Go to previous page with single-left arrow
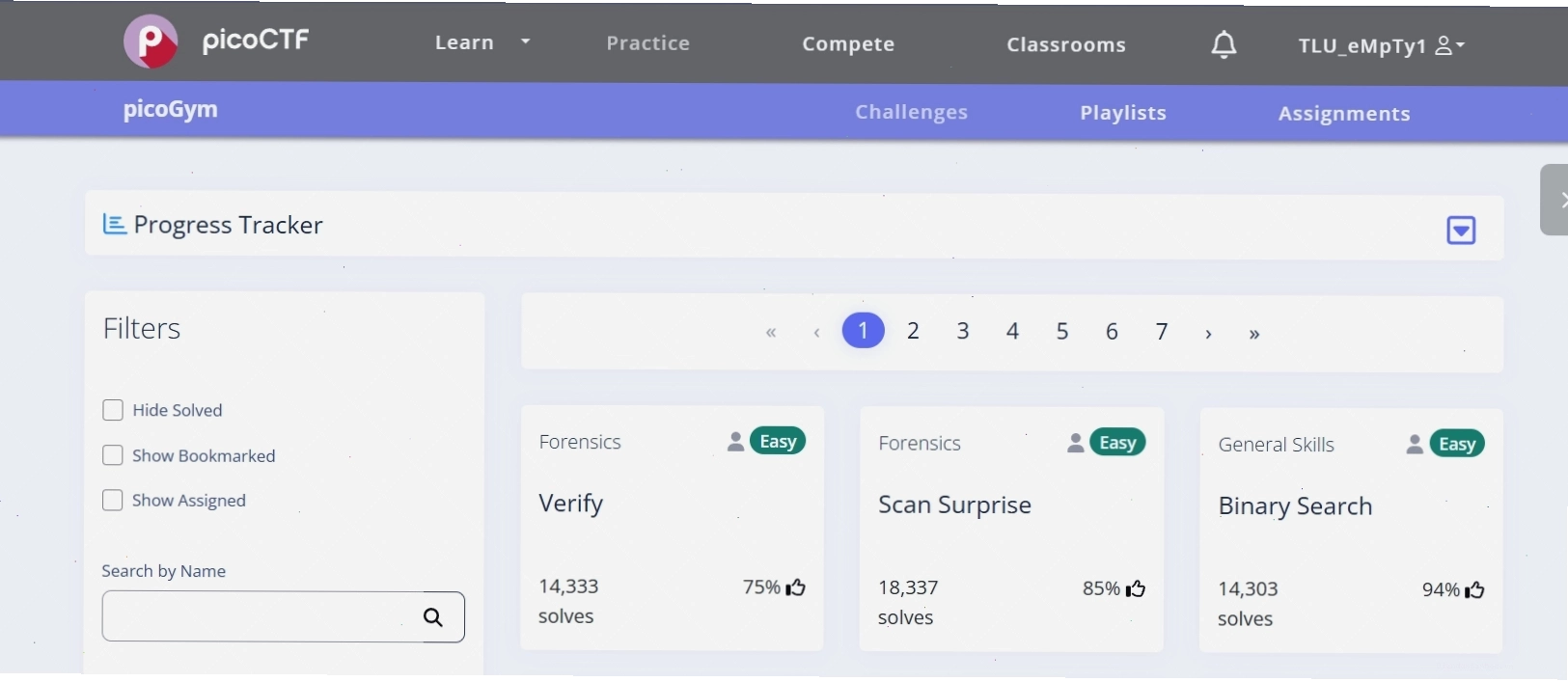 click(816, 333)
